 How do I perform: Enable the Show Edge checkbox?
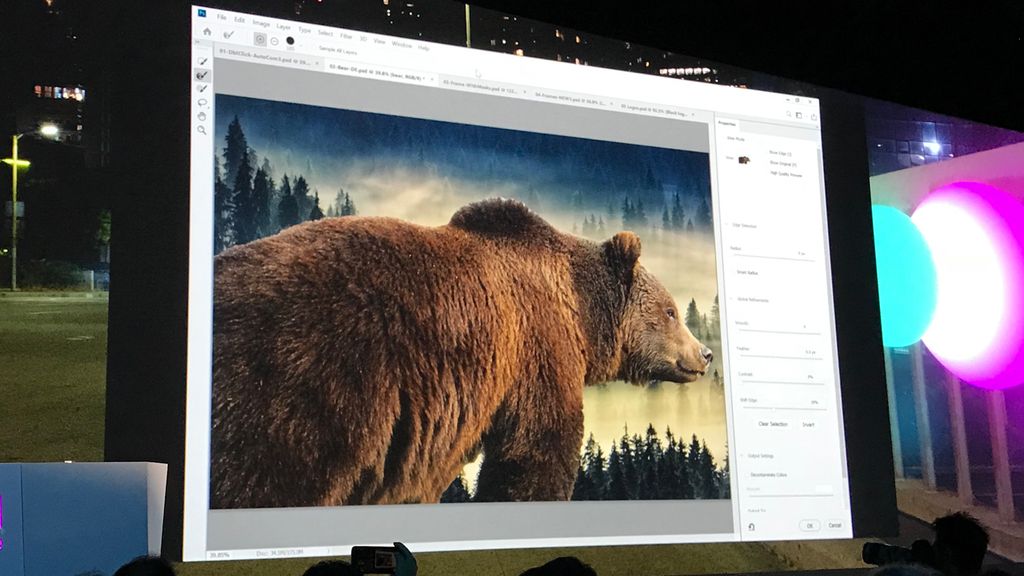pyautogui.click(x=766, y=152)
